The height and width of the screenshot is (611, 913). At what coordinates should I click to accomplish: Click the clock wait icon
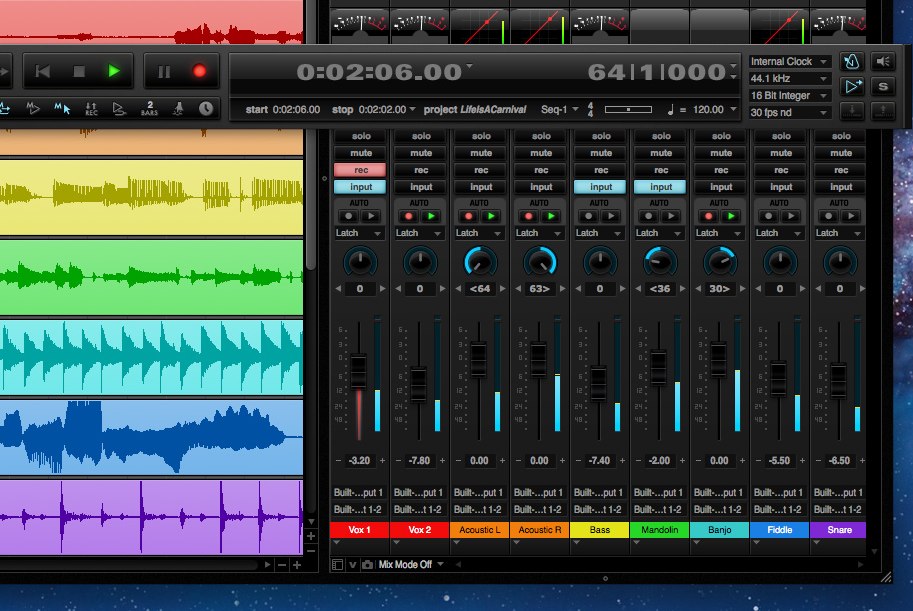206,108
